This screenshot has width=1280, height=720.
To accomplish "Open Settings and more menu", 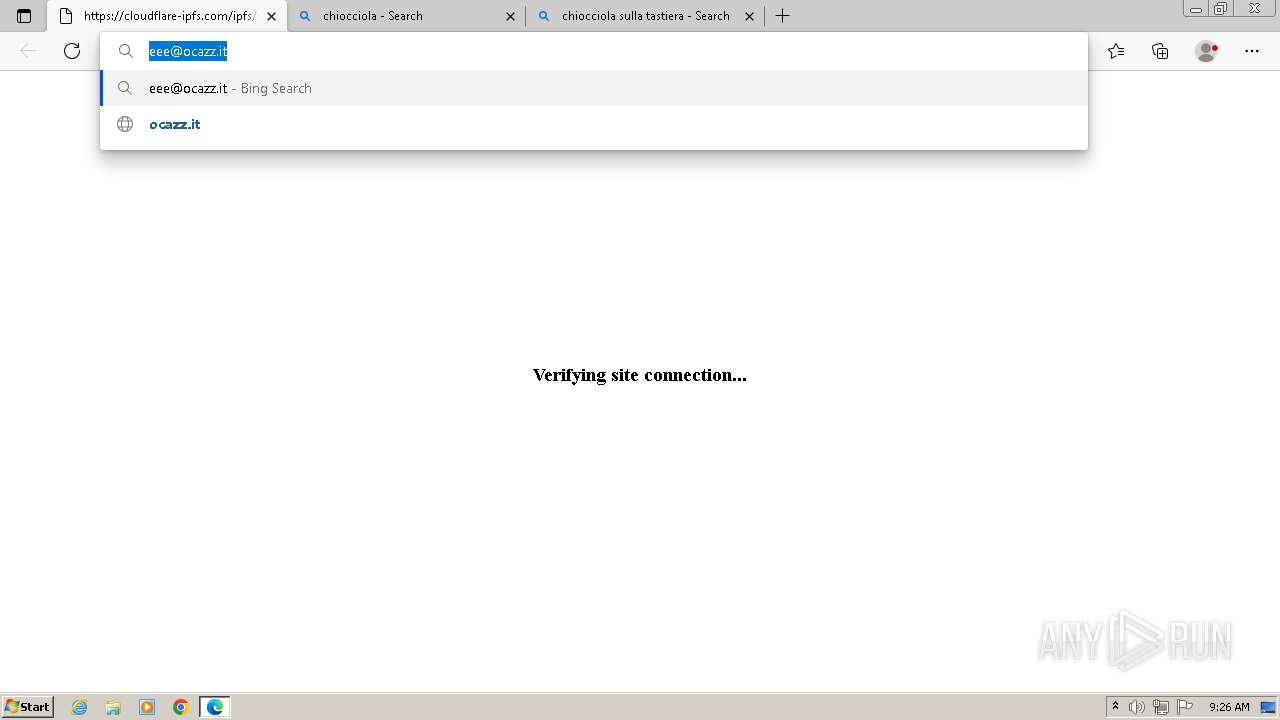I will tap(1252, 51).
